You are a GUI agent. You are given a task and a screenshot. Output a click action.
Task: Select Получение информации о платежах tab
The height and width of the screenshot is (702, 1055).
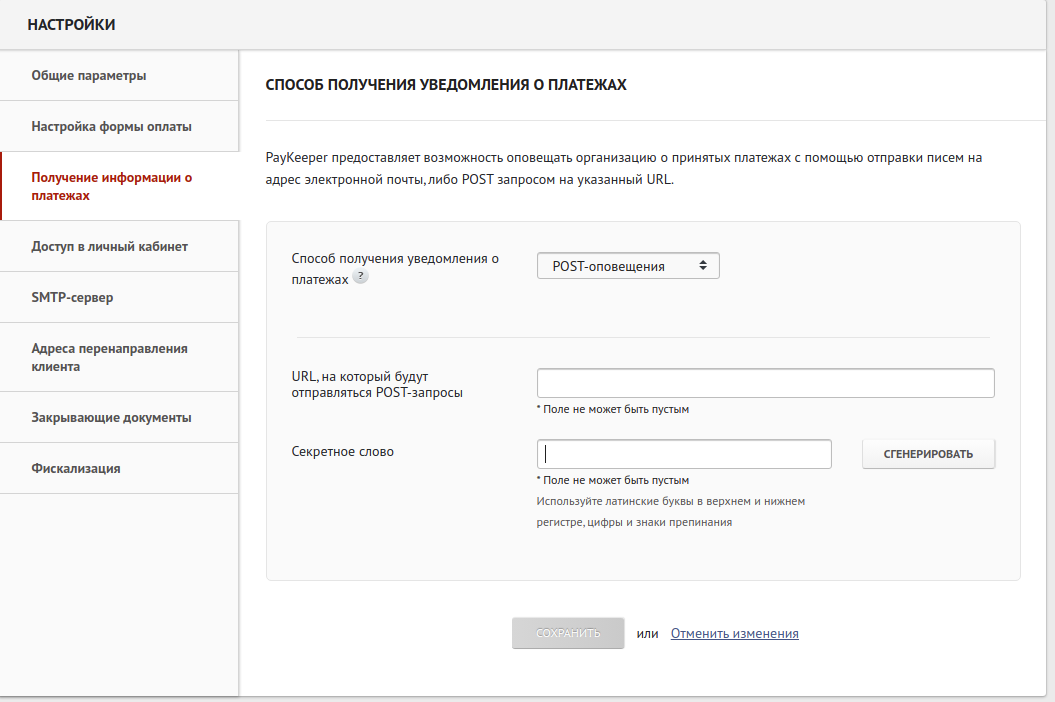(111, 187)
